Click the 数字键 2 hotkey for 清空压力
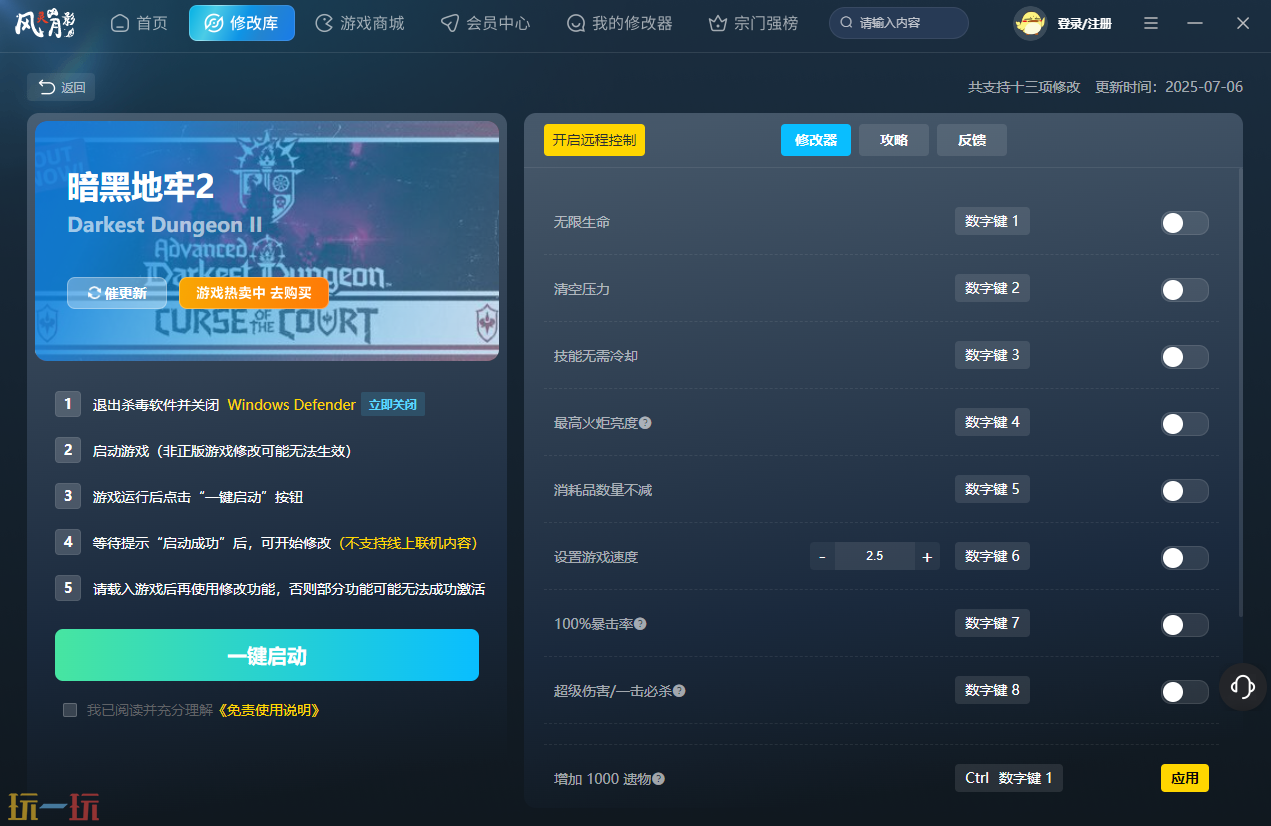This screenshot has width=1271, height=826. point(992,288)
